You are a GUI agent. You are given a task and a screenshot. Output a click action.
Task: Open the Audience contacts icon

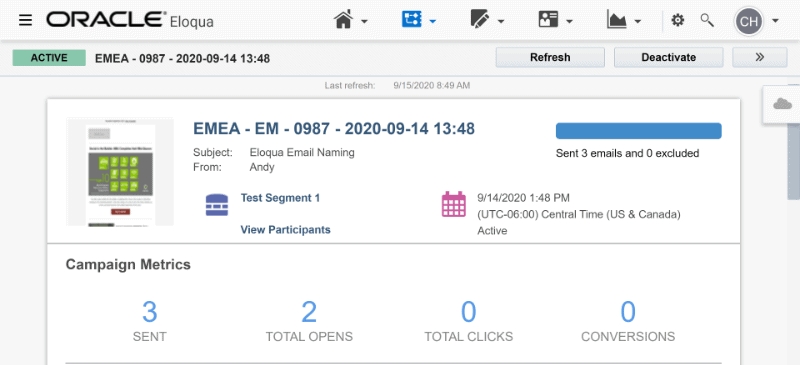click(x=548, y=20)
